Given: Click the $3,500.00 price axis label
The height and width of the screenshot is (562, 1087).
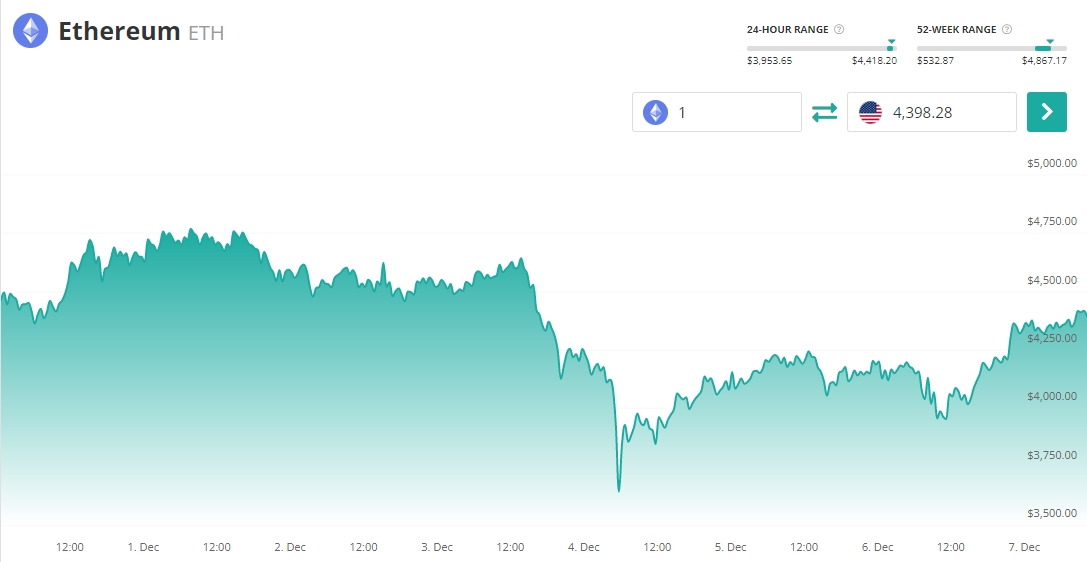Looking at the screenshot, I should pyautogui.click(x=1051, y=513).
